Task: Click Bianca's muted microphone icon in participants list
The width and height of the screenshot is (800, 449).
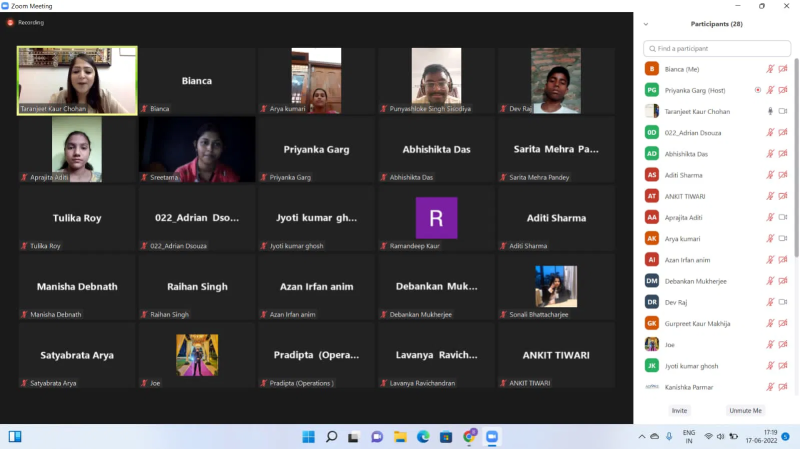Action: click(770, 69)
